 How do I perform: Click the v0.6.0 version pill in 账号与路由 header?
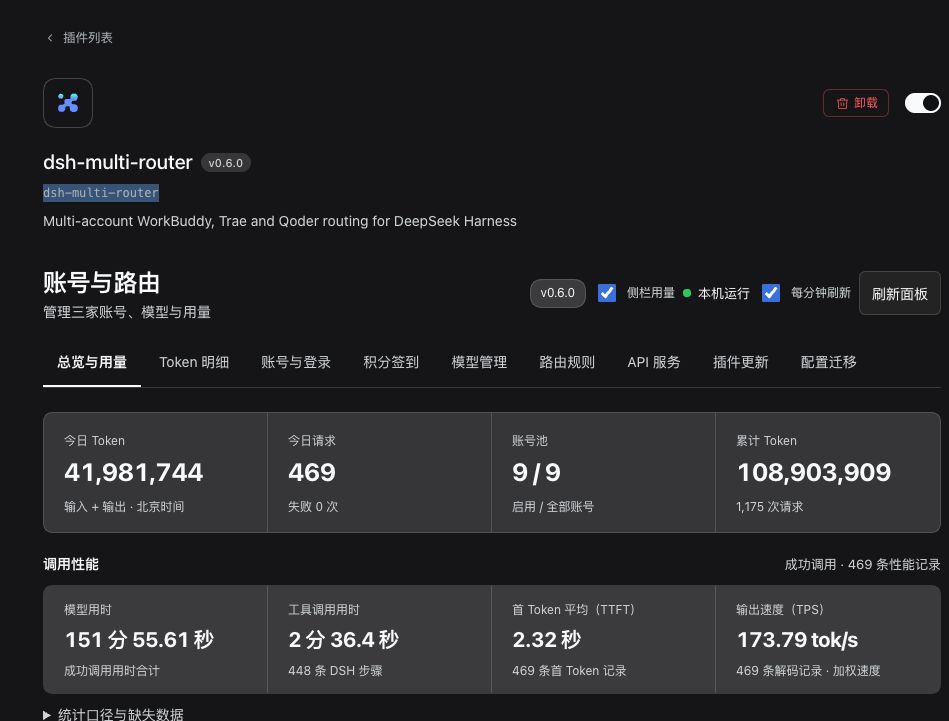(557, 293)
